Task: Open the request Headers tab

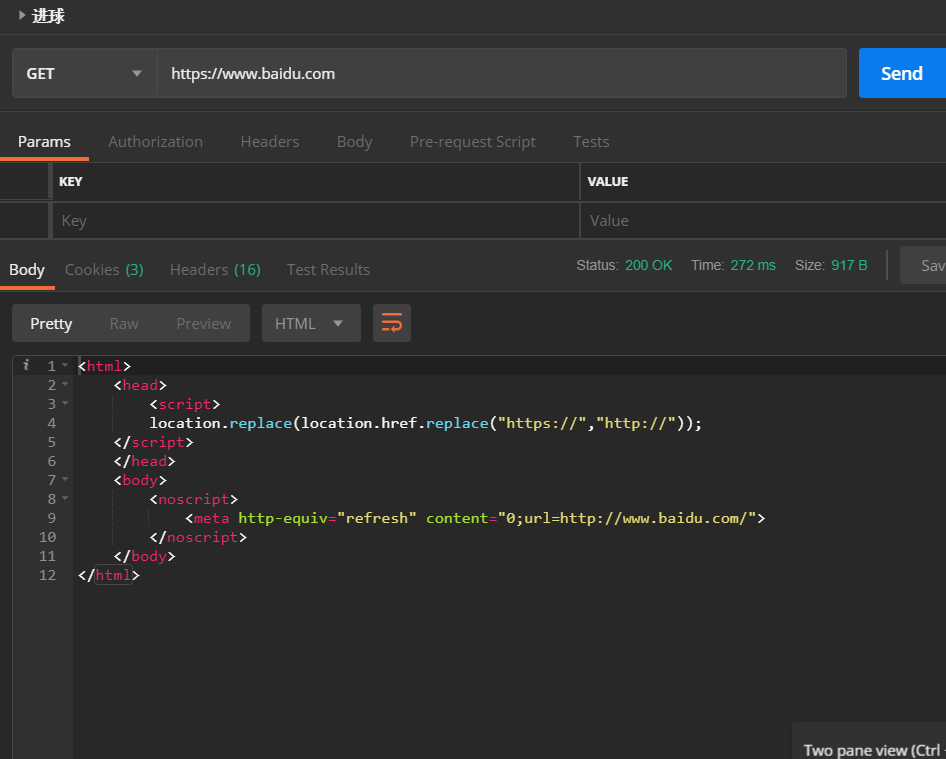Action: point(270,142)
